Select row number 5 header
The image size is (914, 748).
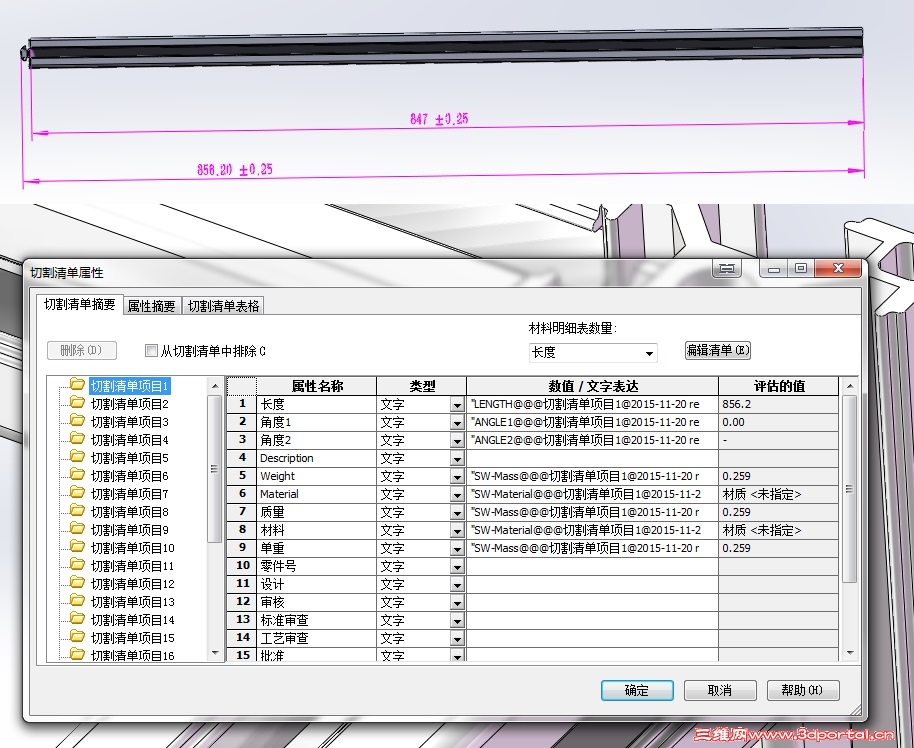(x=242, y=476)
